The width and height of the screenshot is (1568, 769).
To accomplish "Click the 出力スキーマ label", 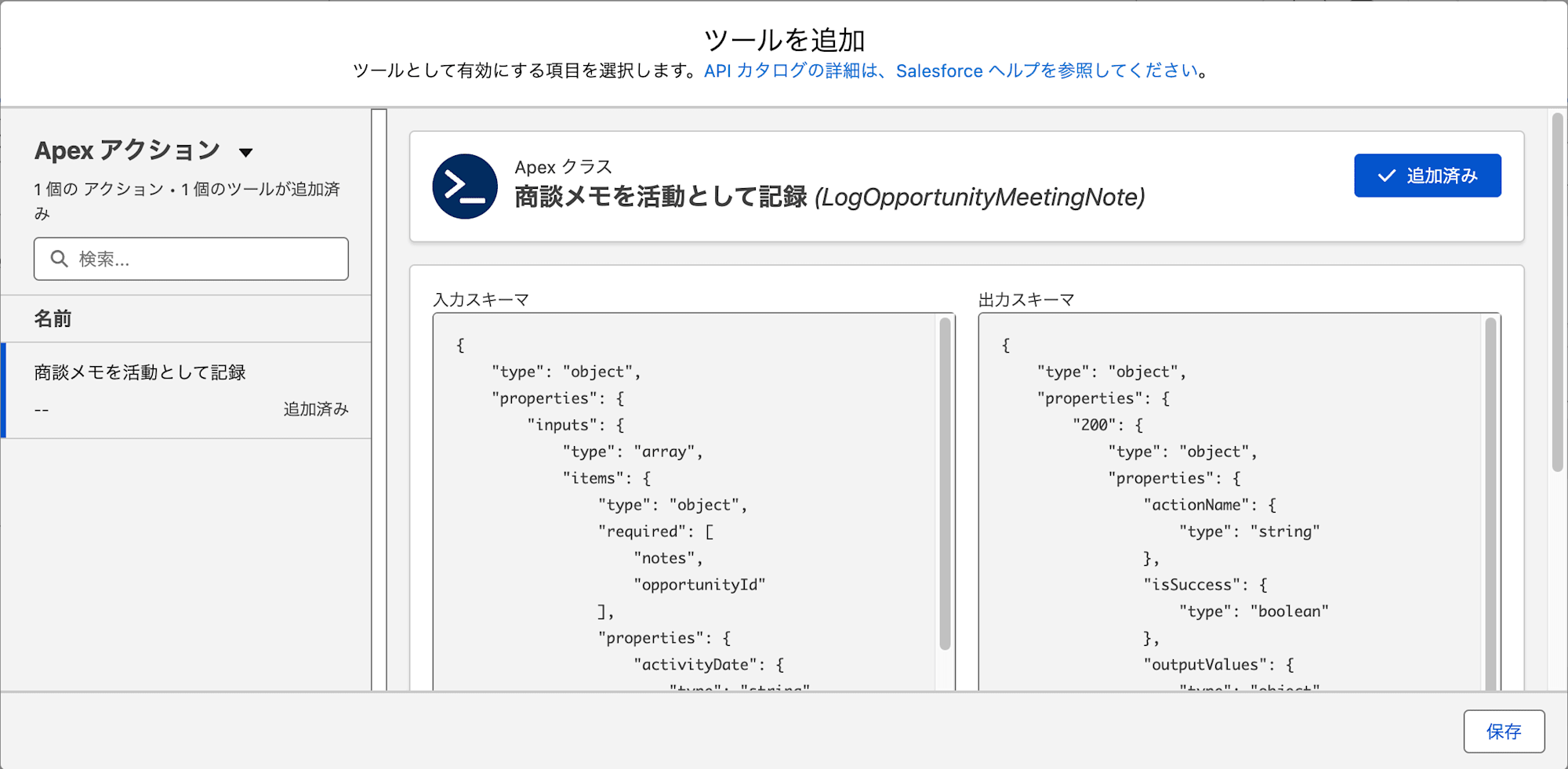I will point(1026,299).
